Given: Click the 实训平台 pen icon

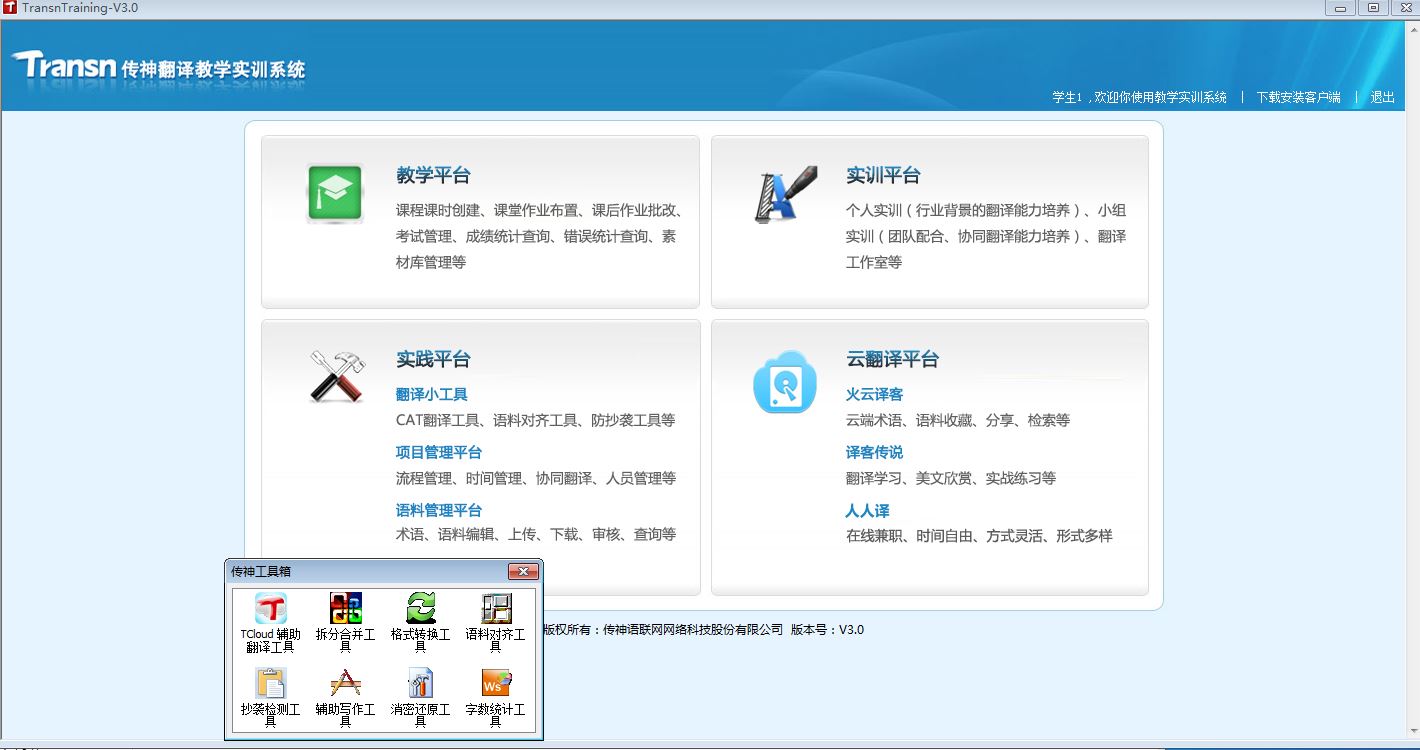Looking at the screenshot, I should pos(785,194).
